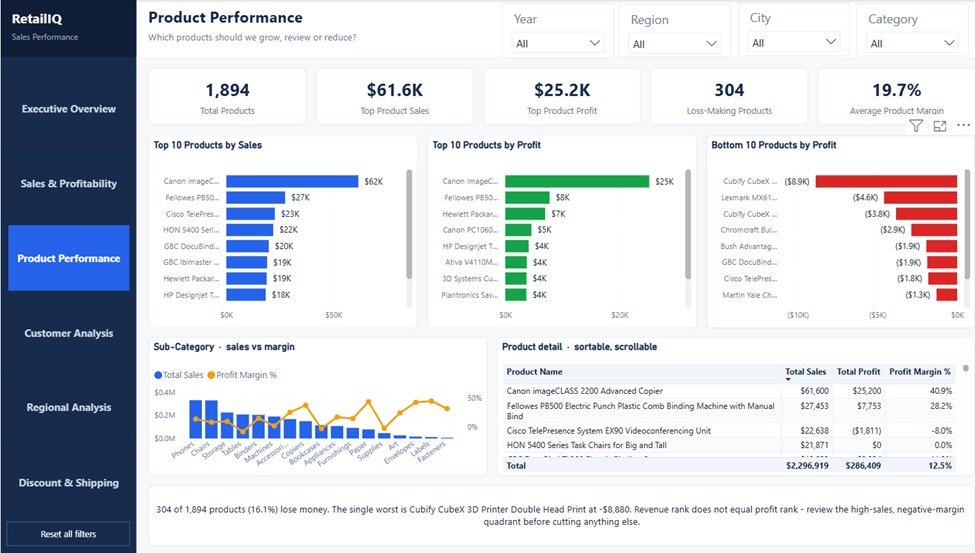Image resolution: width=975 pixels, height=553 pixels.
Task: Open the Category dropdown
Action: click(x=912, y=43)
